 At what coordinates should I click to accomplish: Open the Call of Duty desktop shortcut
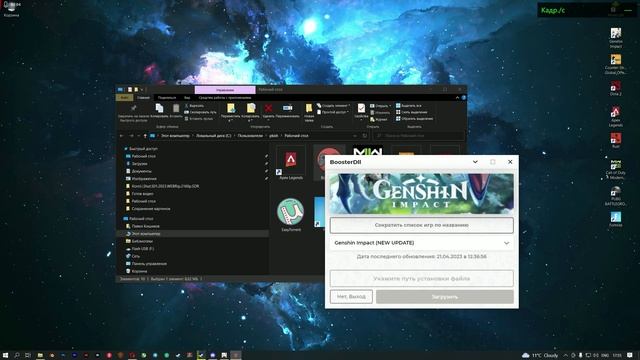(616, 169)
